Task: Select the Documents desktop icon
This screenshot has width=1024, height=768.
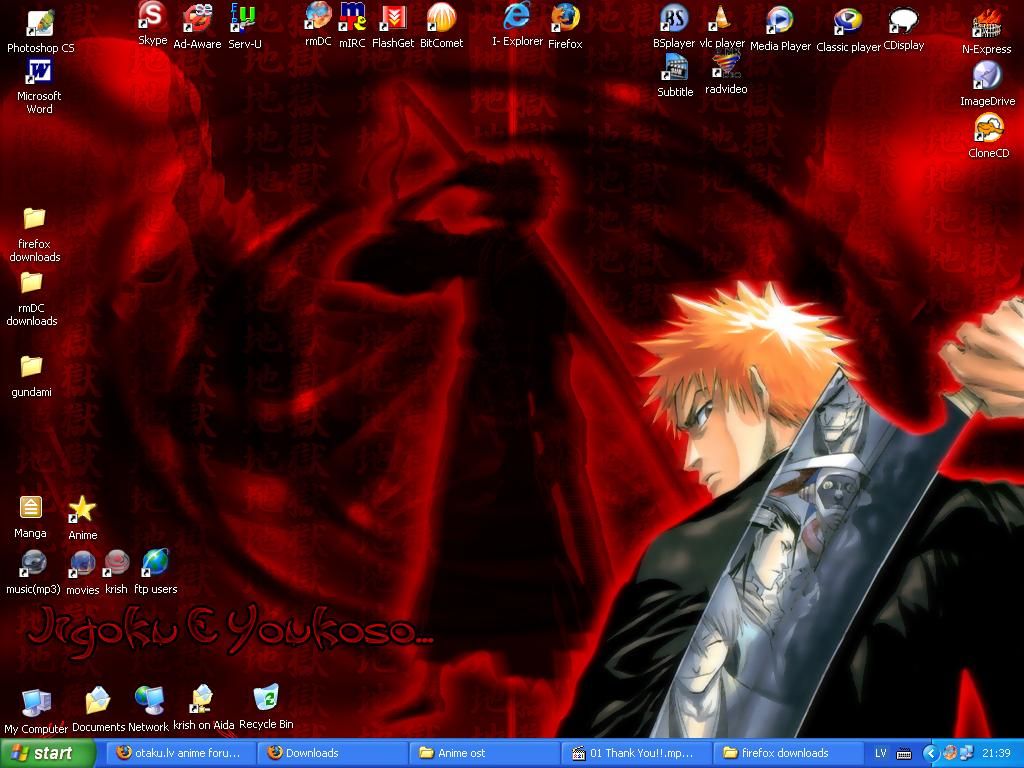Action: [98, 701]
